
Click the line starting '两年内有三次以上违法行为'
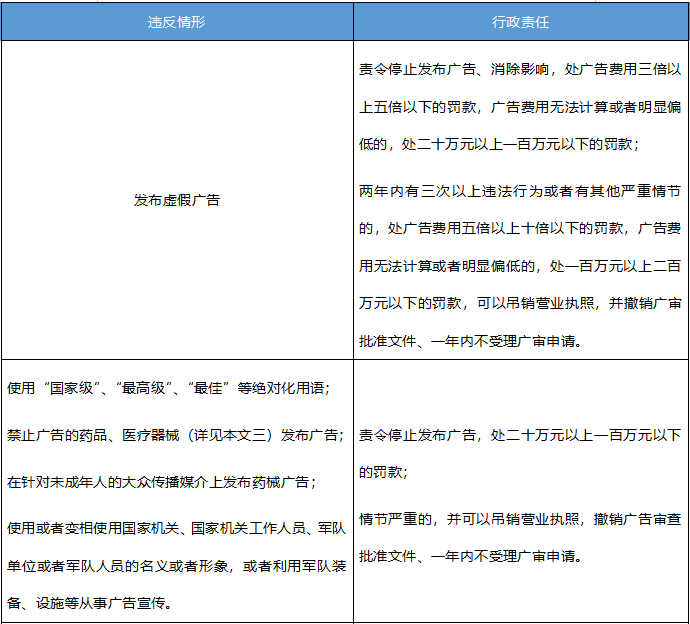(520, 191)
